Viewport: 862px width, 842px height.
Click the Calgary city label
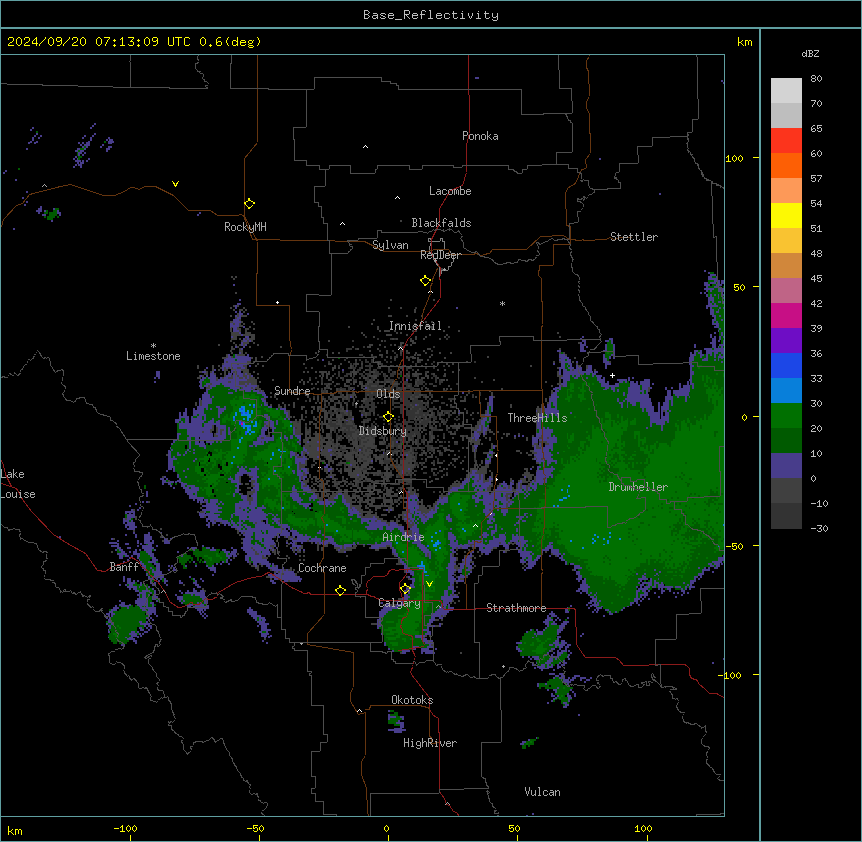(x=400, y=603)
